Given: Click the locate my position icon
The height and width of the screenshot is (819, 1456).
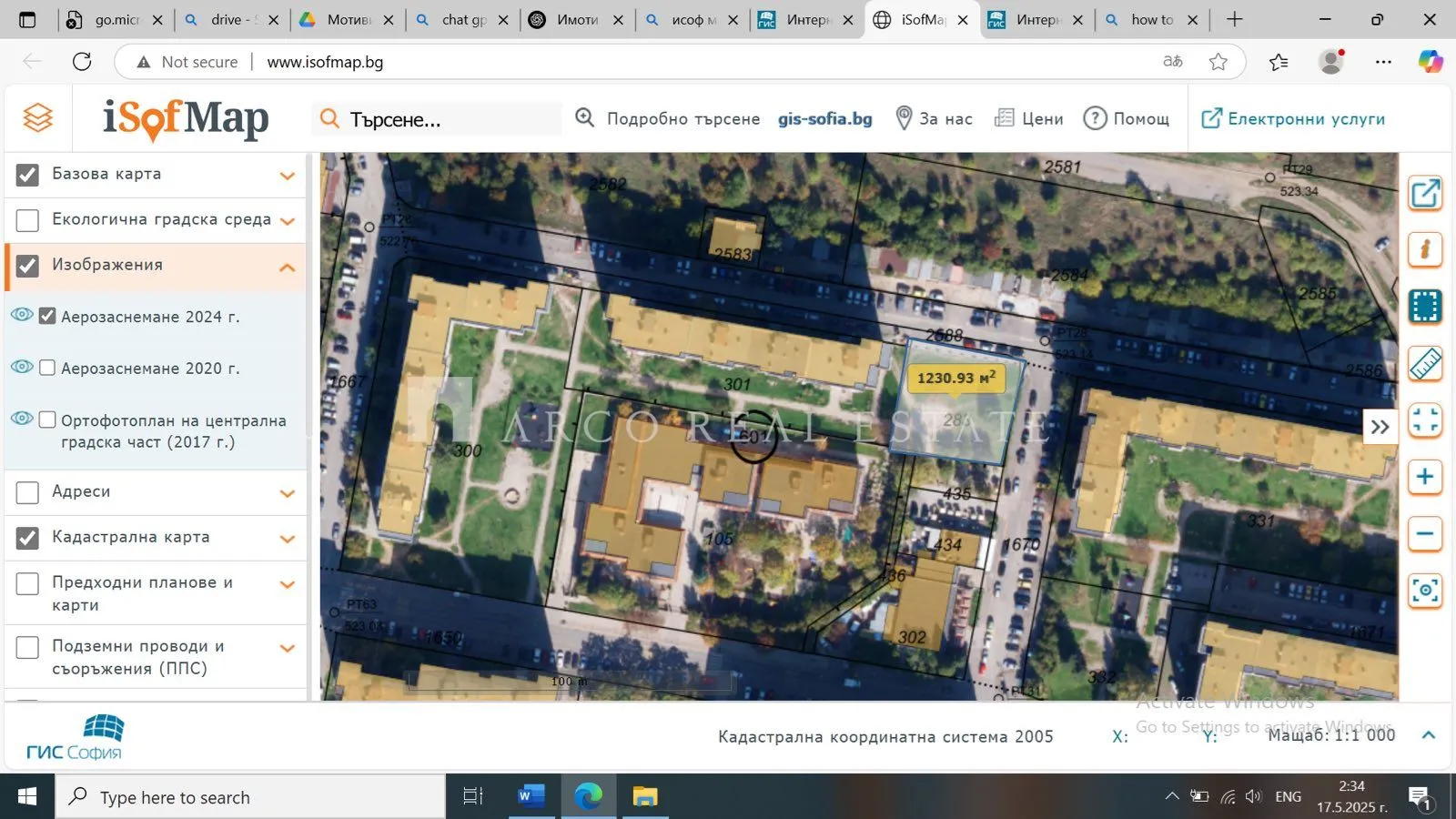Looking at the screenshot, I should pyautogui.click(x=1425, y=591).
